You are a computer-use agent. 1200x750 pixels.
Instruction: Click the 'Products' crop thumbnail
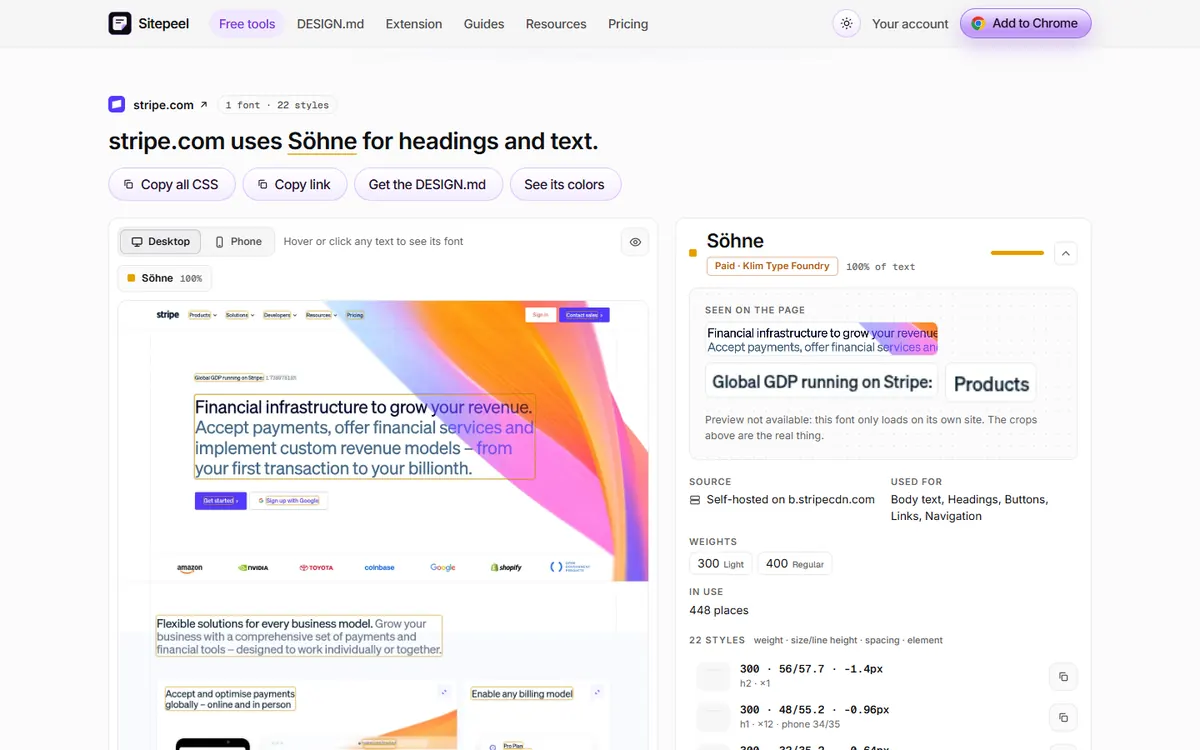pyautogui.click(x=991, y=383)
